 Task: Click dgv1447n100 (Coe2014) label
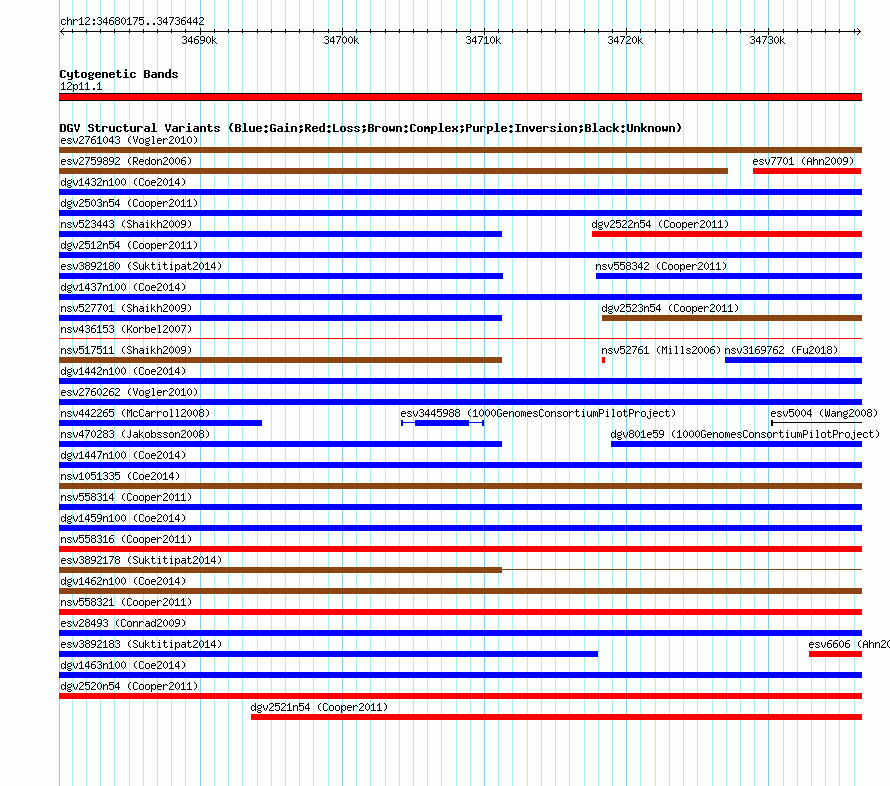tap(123, 455)
